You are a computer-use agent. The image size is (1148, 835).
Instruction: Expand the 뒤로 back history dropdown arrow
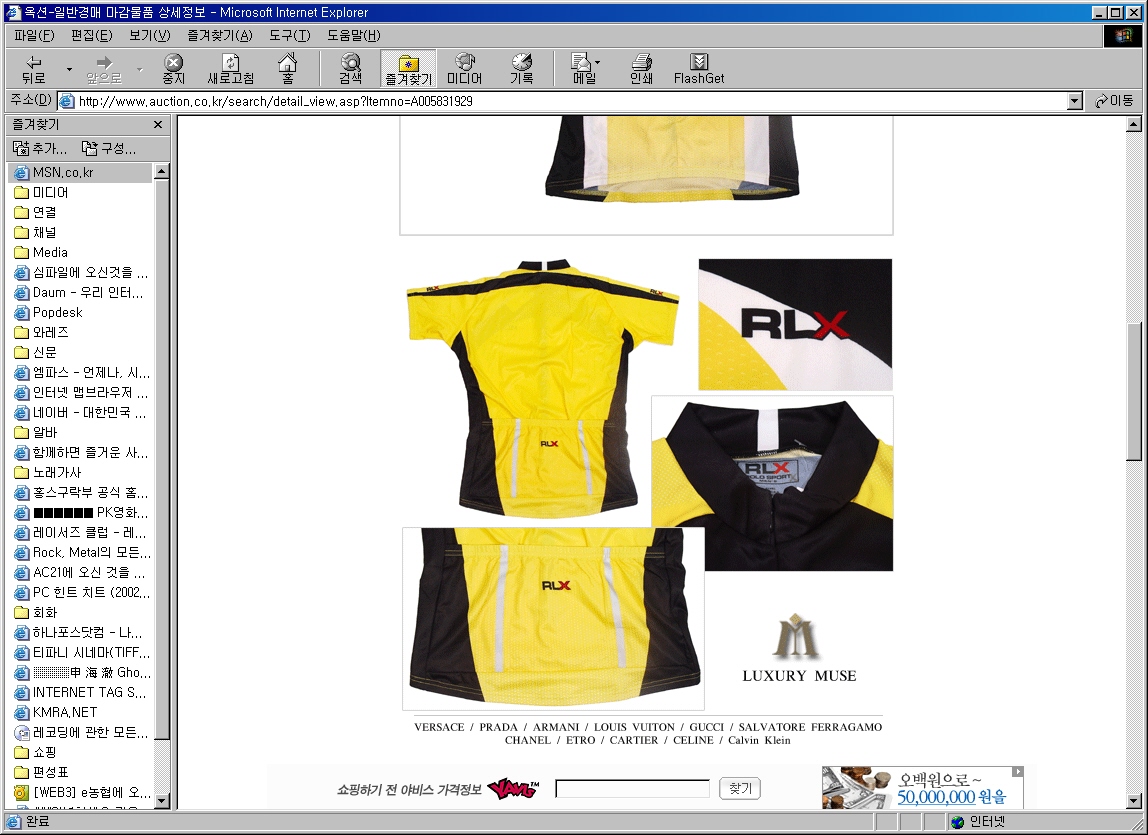[70, 70]
